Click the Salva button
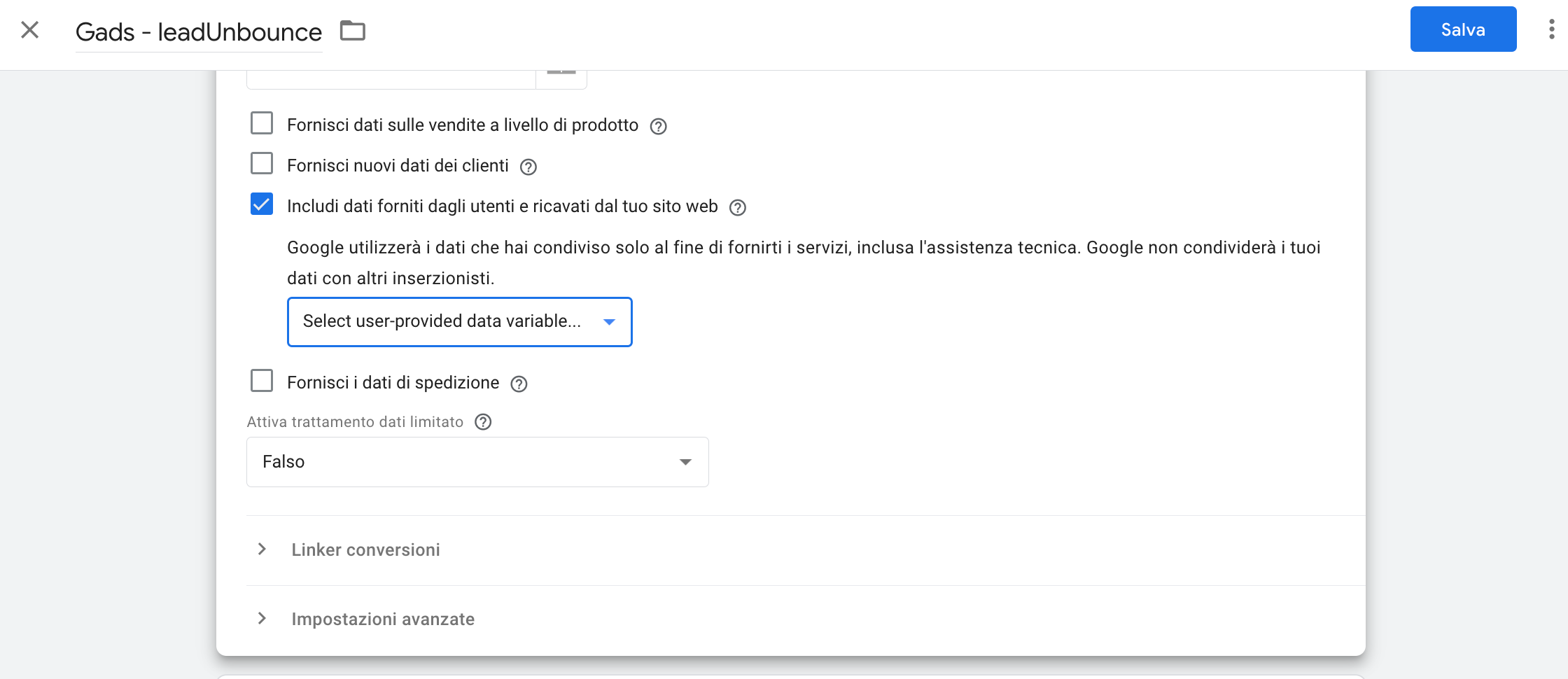This screenshot has width=1568, height=679. pyautogui.click(x=1463, y=29)
